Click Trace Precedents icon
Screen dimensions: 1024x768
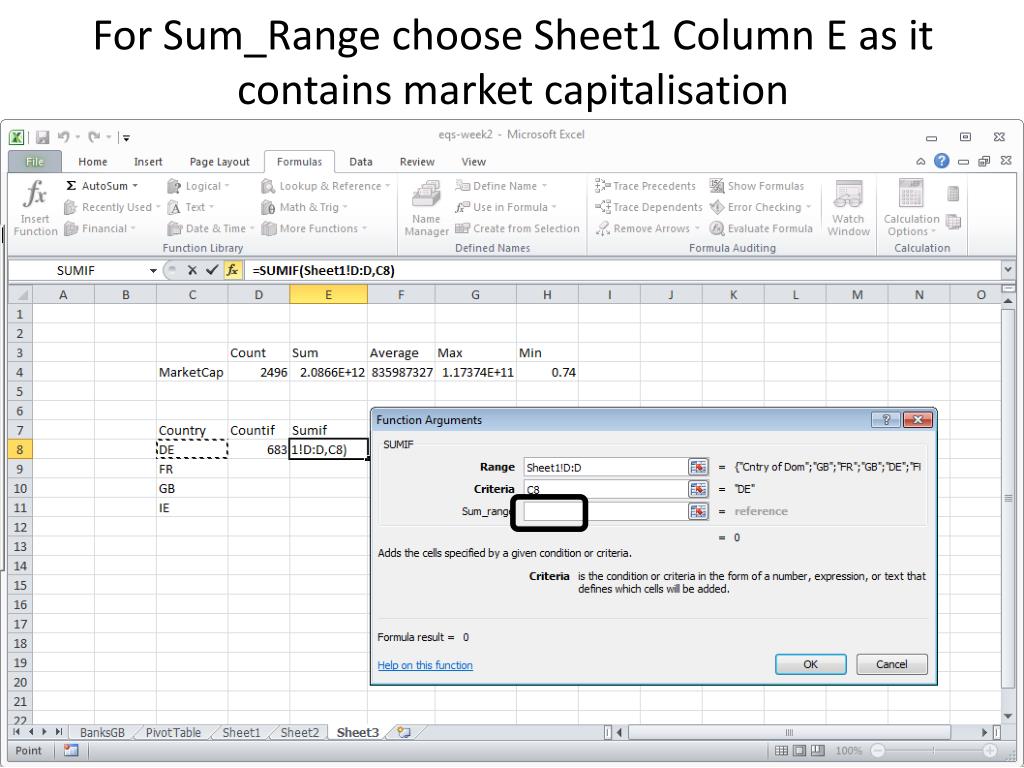coord(602,186)
